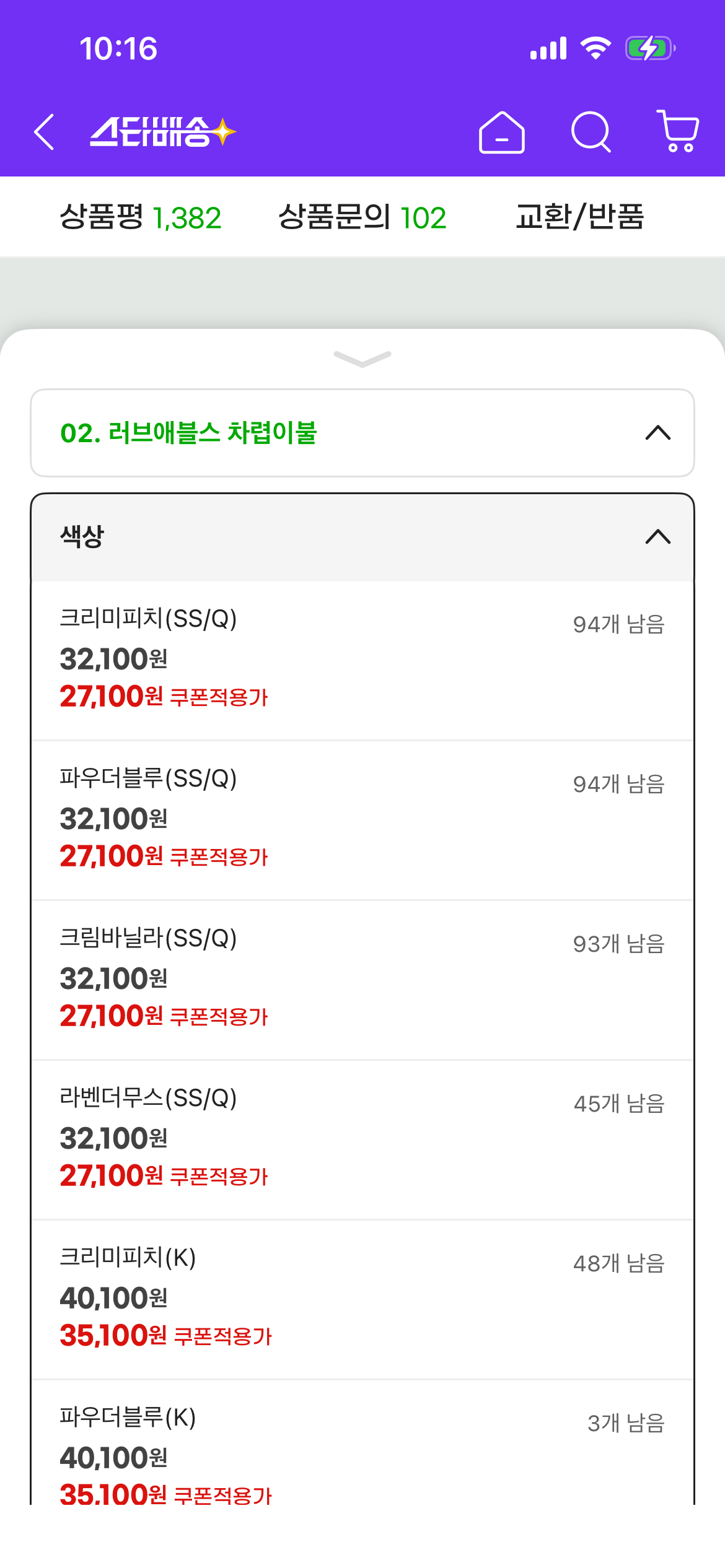725x1568 pixels.
Task: Tap the 45개 남음 stock label
Action: click(619, 1104)
